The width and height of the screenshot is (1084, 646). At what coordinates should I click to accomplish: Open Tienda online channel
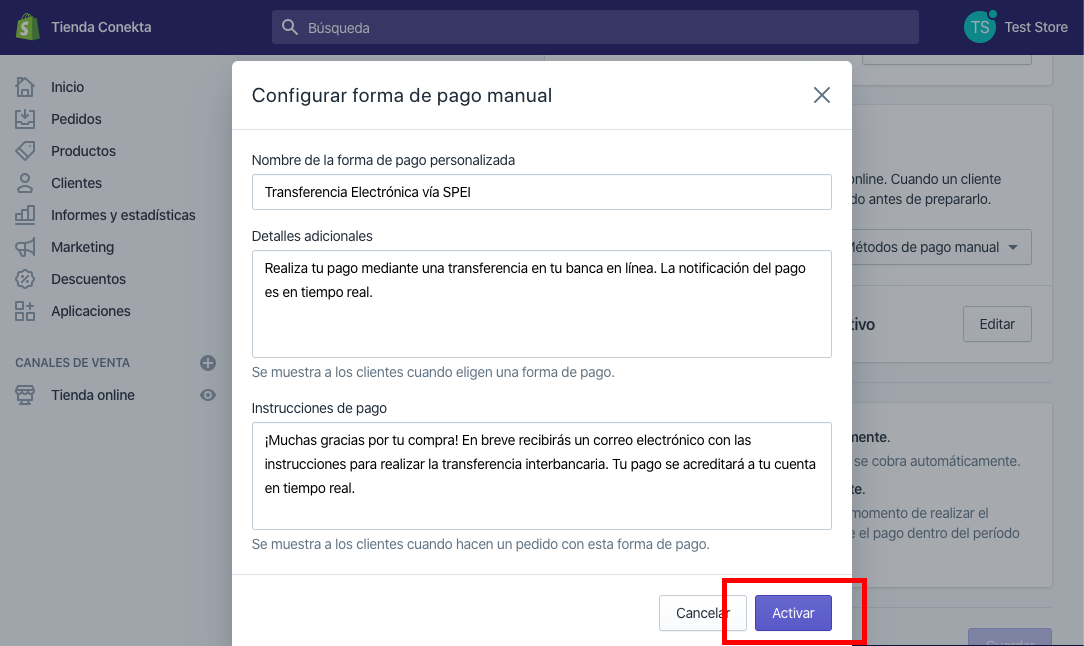(93, 395)
